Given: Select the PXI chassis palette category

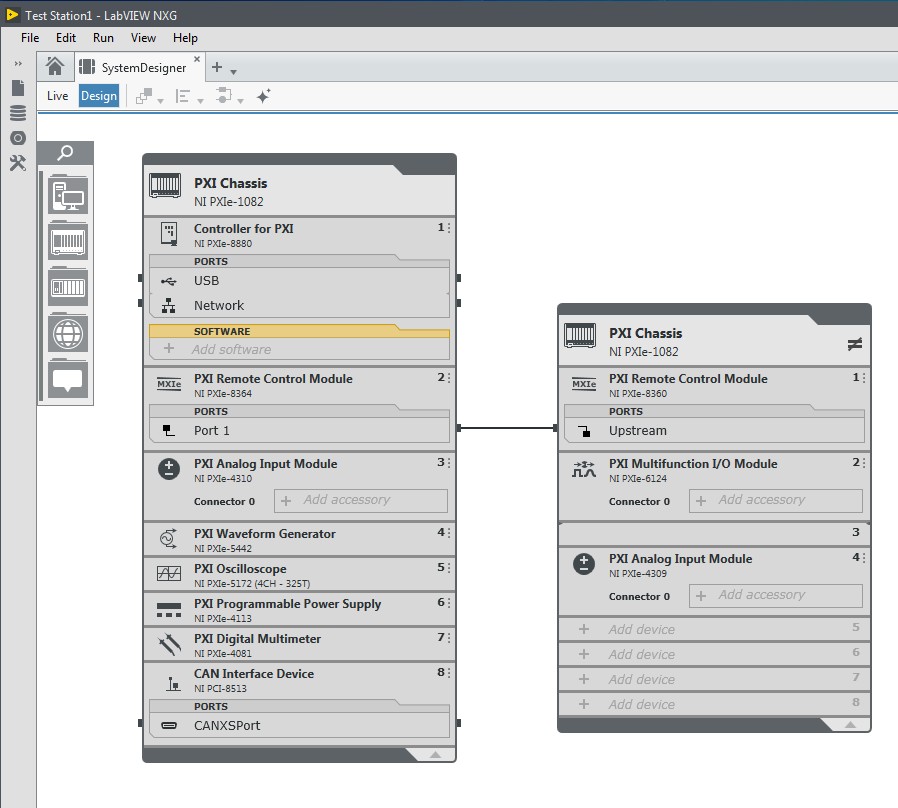Looking at the screenshot, I should pyautogui.click(x=68, y=241).
